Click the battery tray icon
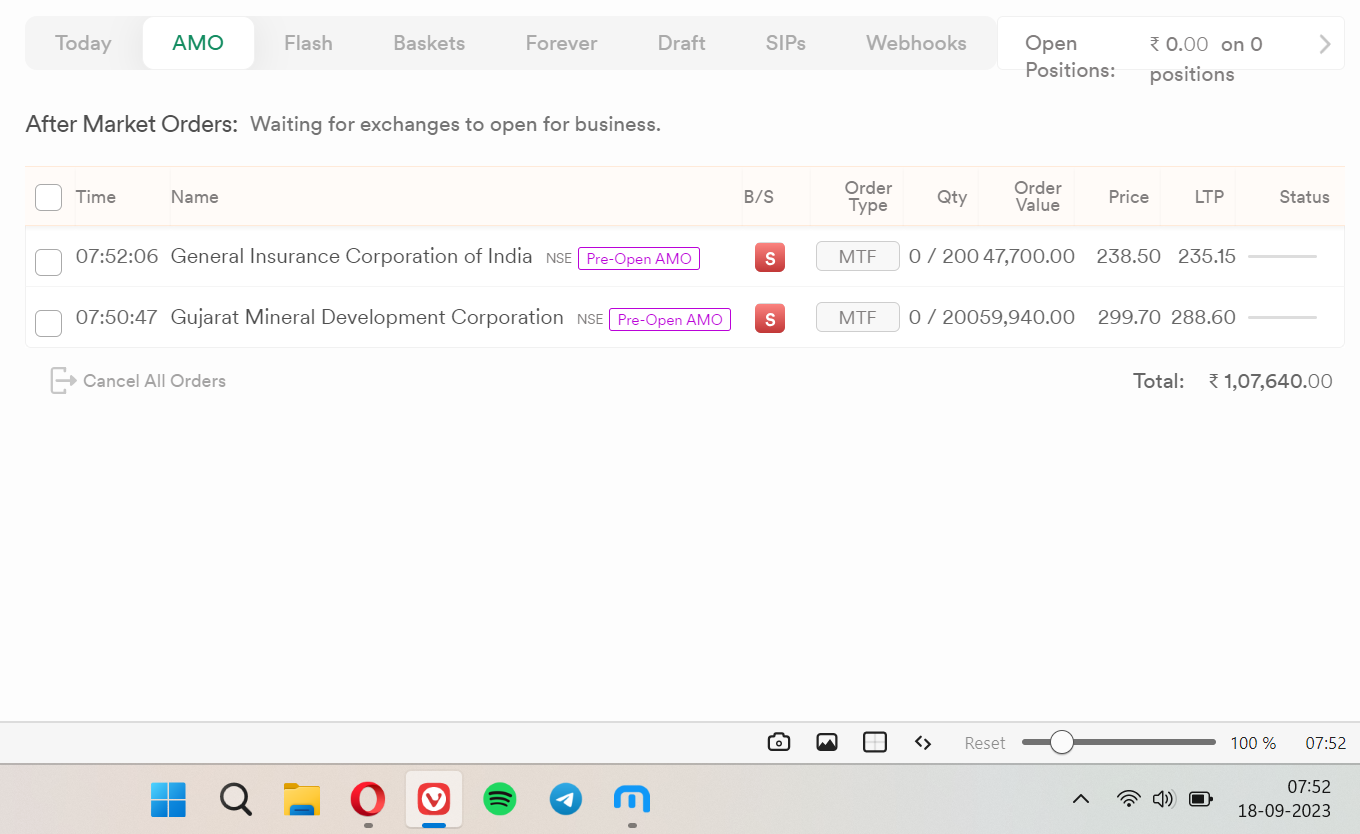Viewport: 1360px width, 834px height. pos(1200,798)
